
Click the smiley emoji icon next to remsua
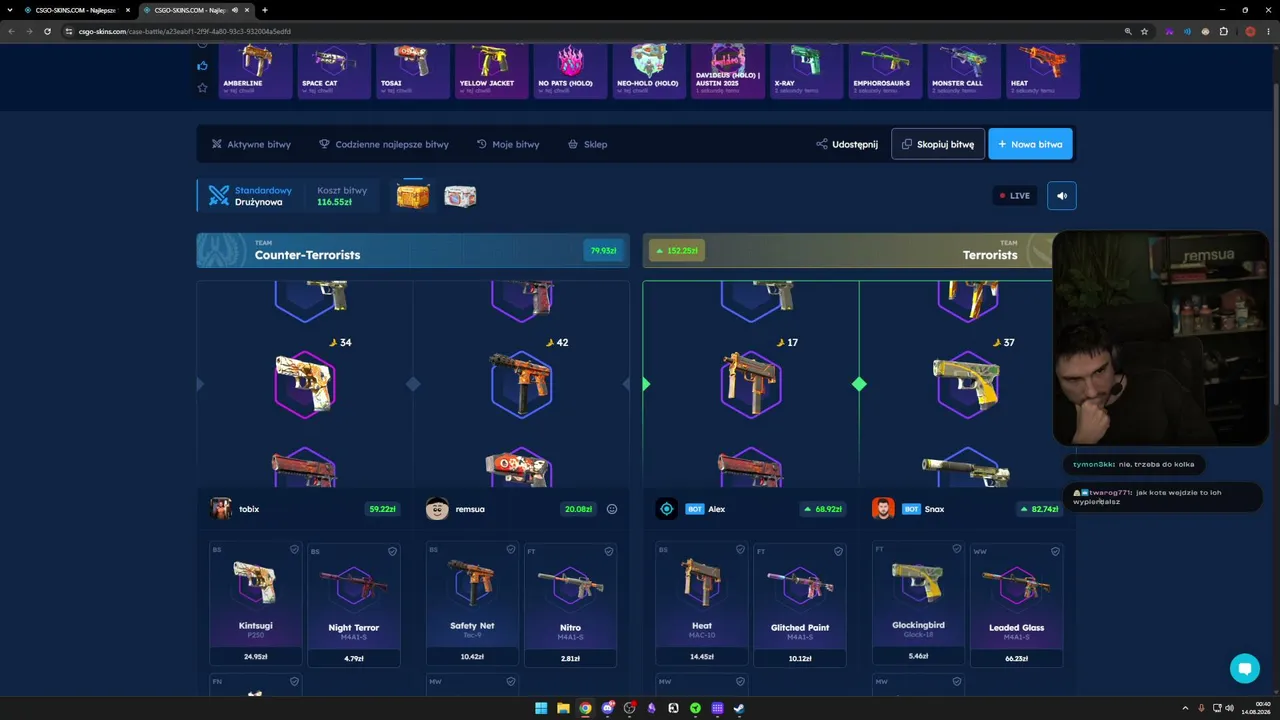[x=612, y=509]
